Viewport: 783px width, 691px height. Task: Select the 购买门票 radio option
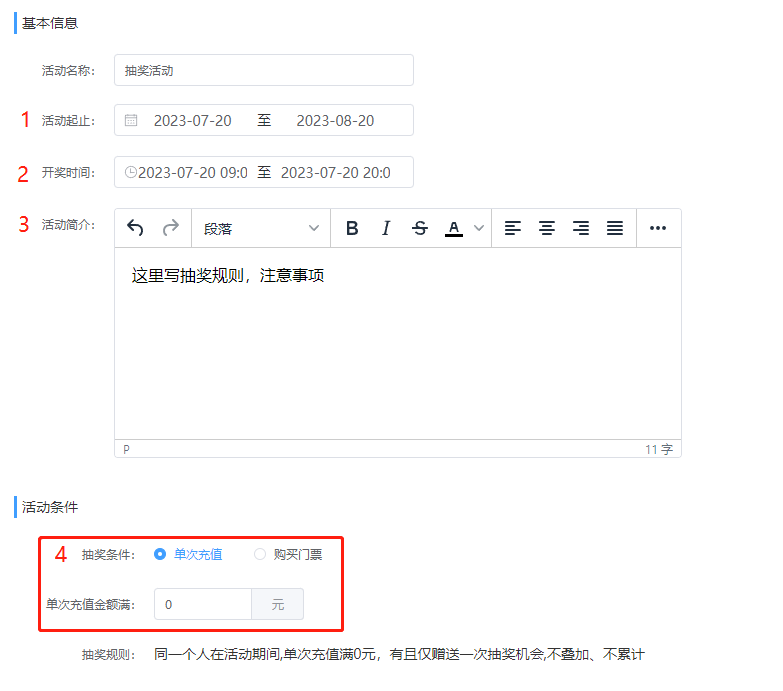(260, 554)
